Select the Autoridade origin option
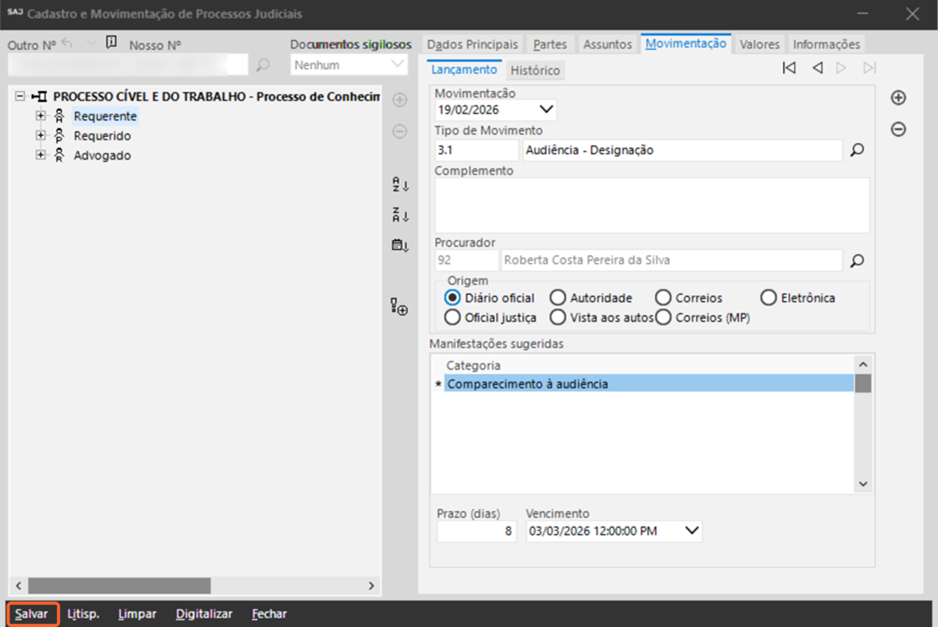Image resolution: width=938 pixels, height=627 pixels. [558, 298]
